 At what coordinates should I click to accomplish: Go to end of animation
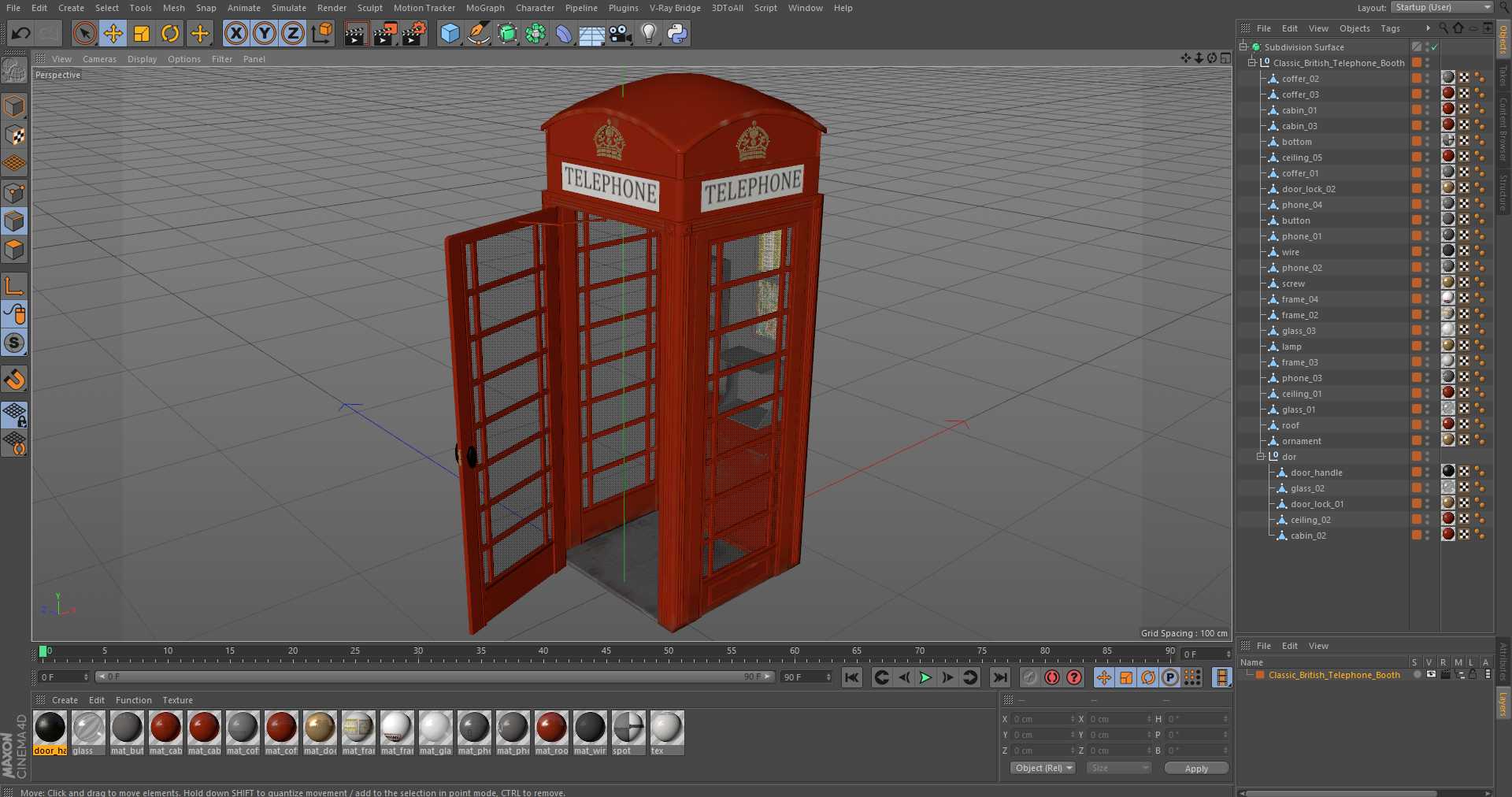pos(1000,677)
